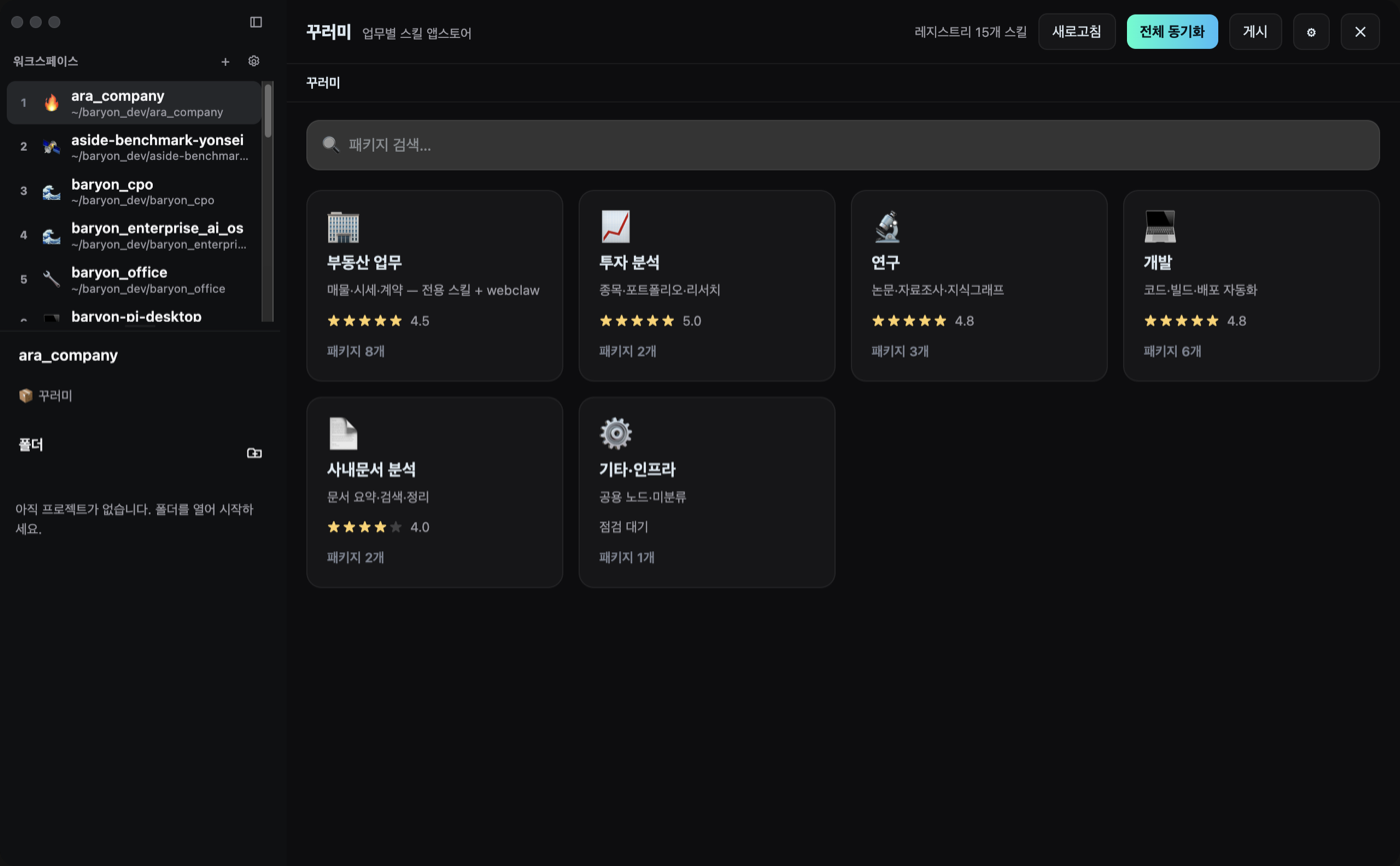Click the building icon on 부동산 업무 card

[x=343, y=227]
